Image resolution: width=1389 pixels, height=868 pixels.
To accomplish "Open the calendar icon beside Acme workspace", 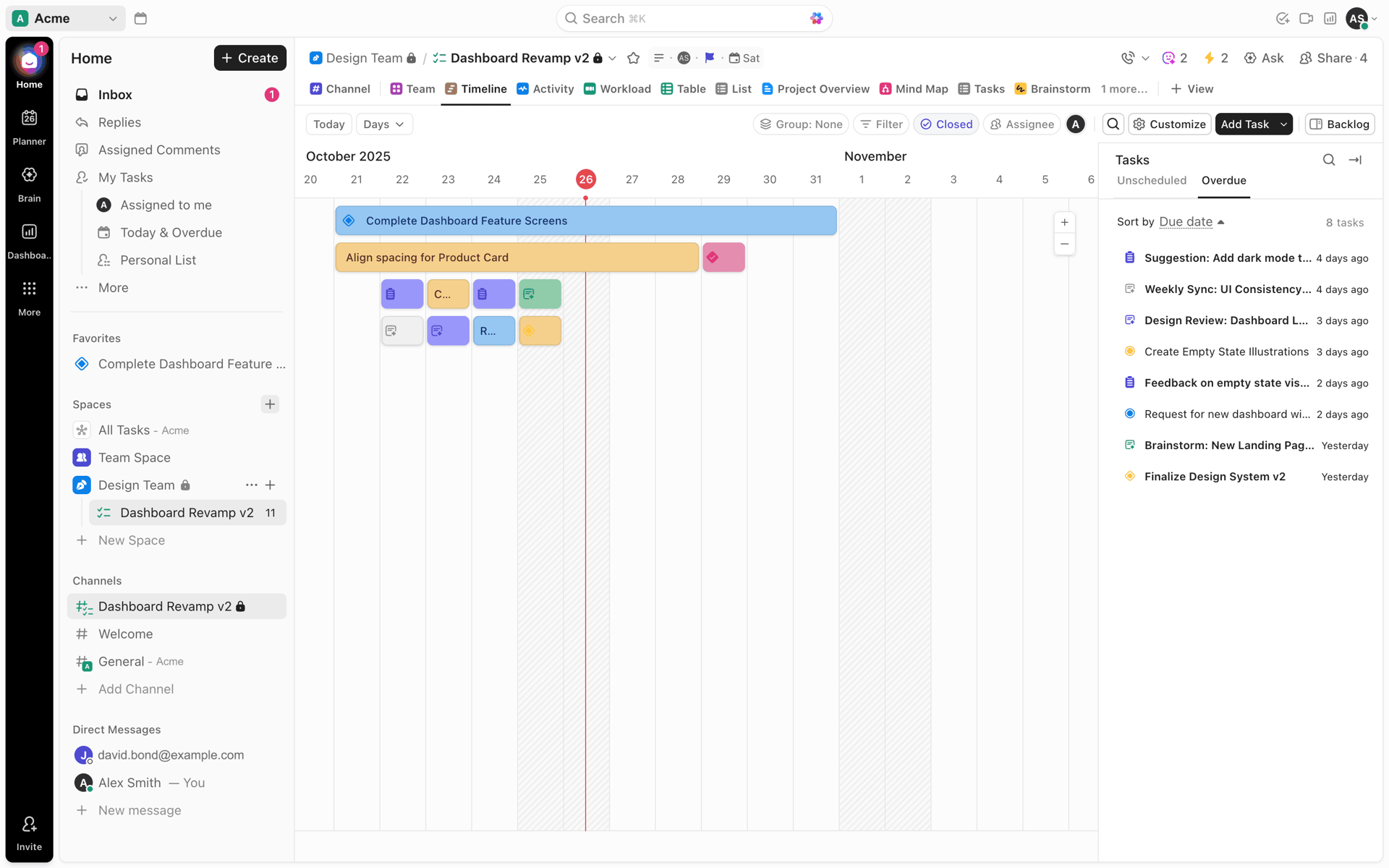I will click(x=140, y=18).
